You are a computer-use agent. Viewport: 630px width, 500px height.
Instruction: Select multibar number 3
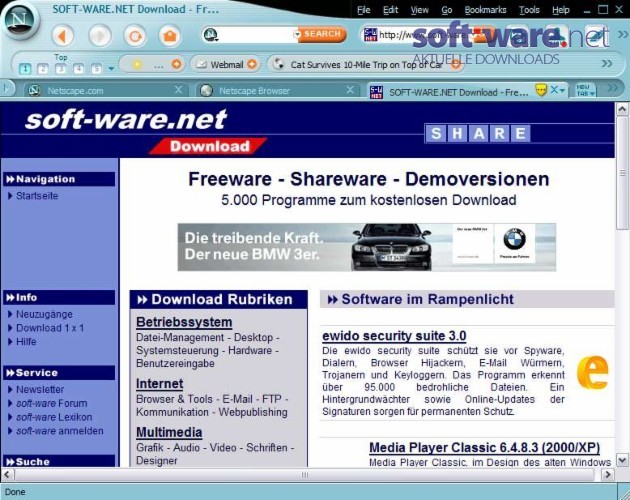click(61, 69)
